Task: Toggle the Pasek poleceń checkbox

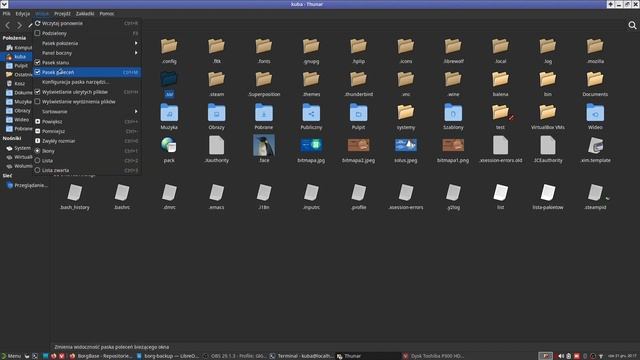Action: click(38, 72)
